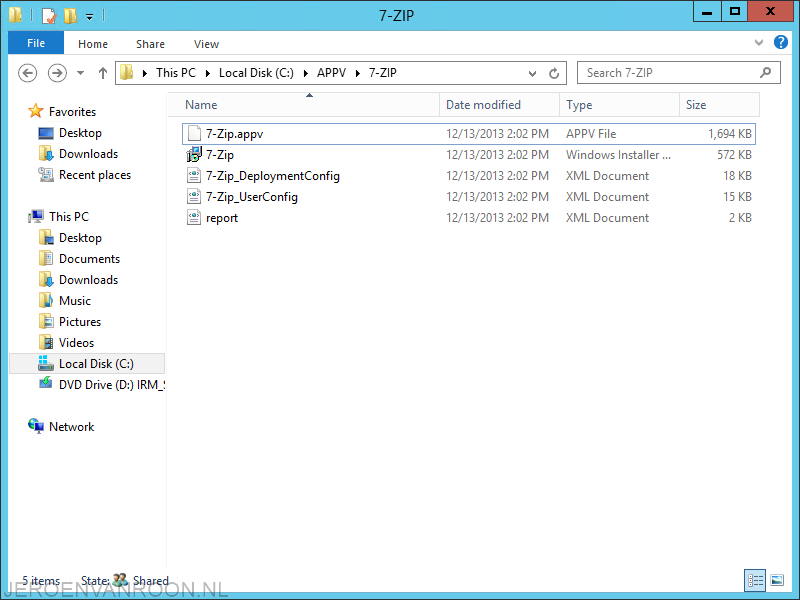Click the search magnifier icon
The height and width of the screenshot is (600, 800).
[x=765, y=73]
